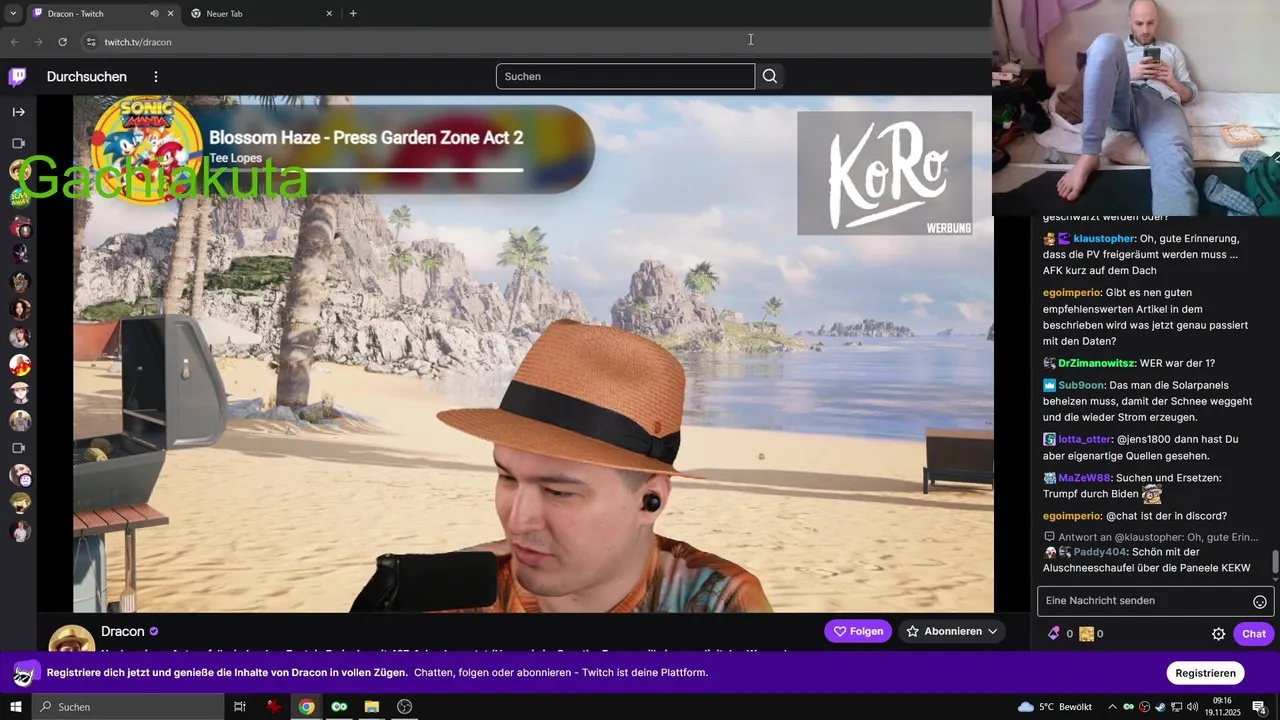This screenshot has height=720, width=1280.
Task: Show hidden tray icons chevron
Action: 1114,707
